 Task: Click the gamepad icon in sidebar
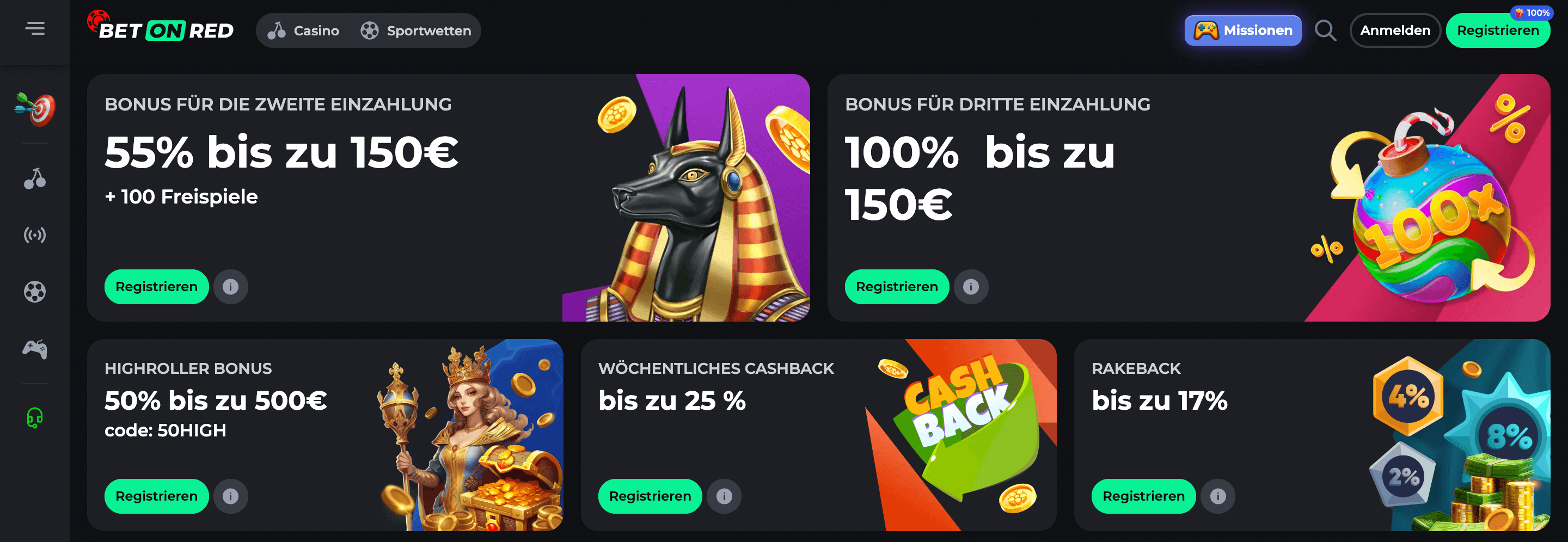35,349
